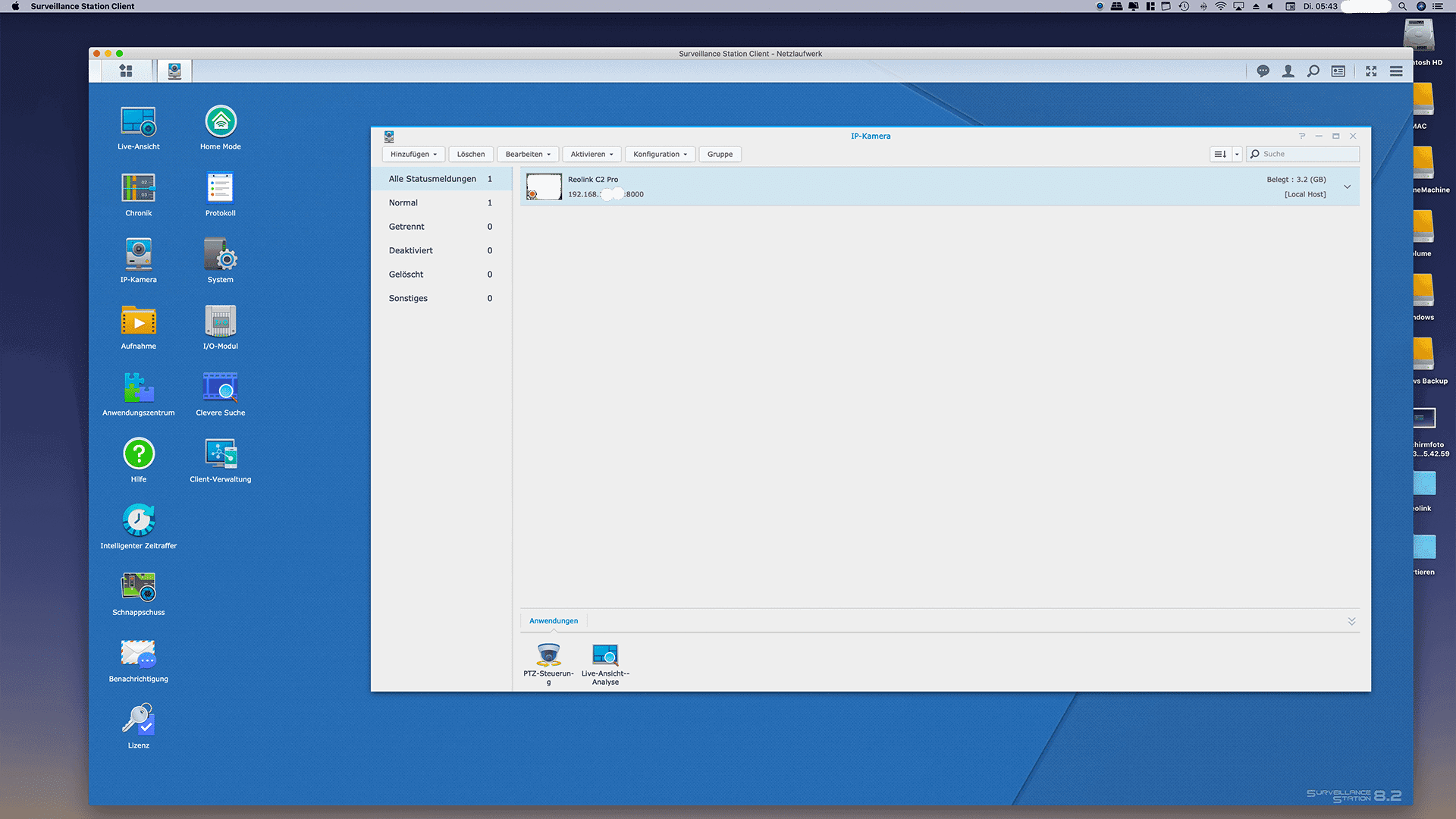
Task: Select Alle Statusmeldungen filter
Action: pos(441,179)
